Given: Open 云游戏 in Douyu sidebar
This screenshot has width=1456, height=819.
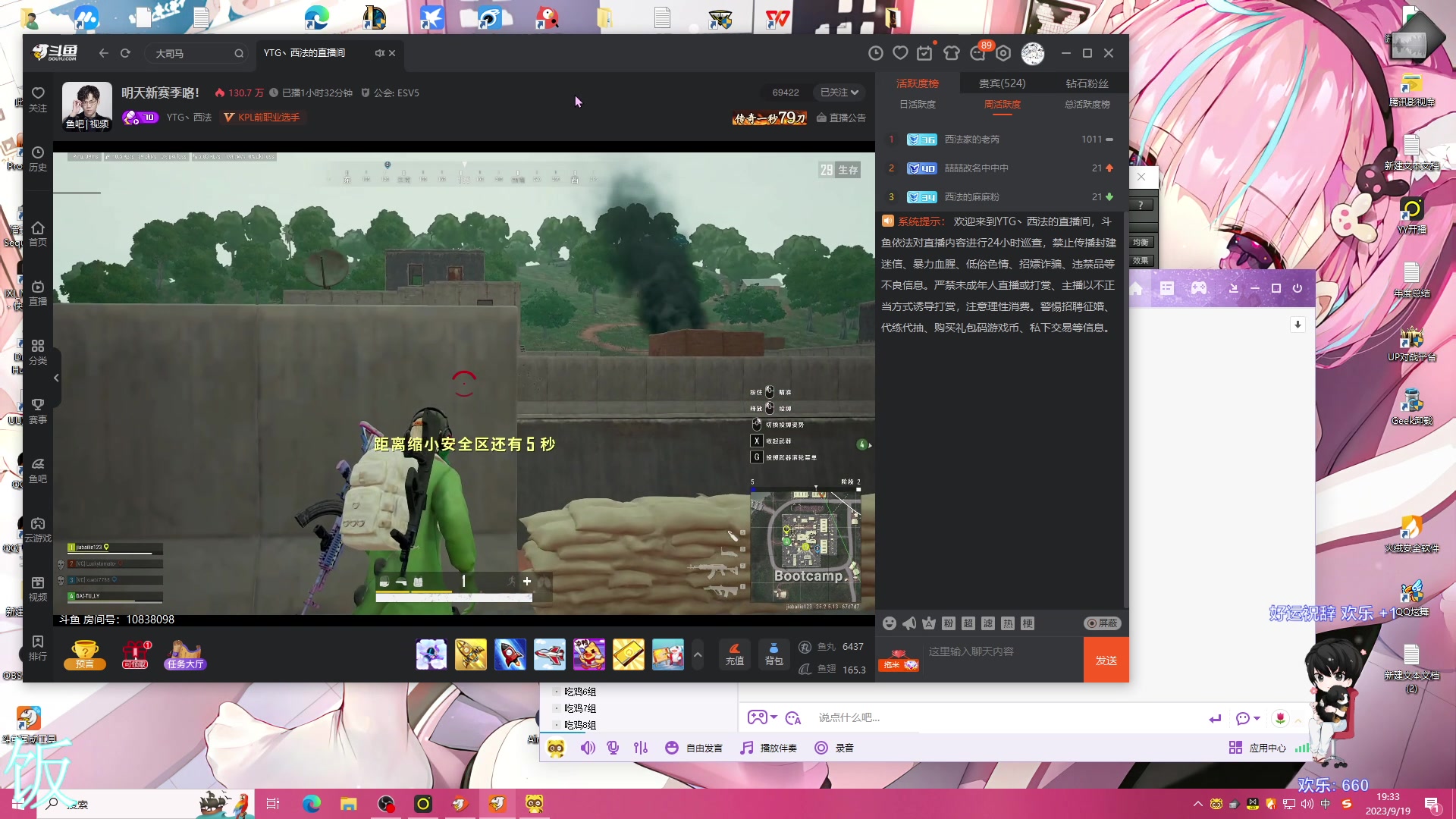Looking at the screenshot, I should point(38,530).
